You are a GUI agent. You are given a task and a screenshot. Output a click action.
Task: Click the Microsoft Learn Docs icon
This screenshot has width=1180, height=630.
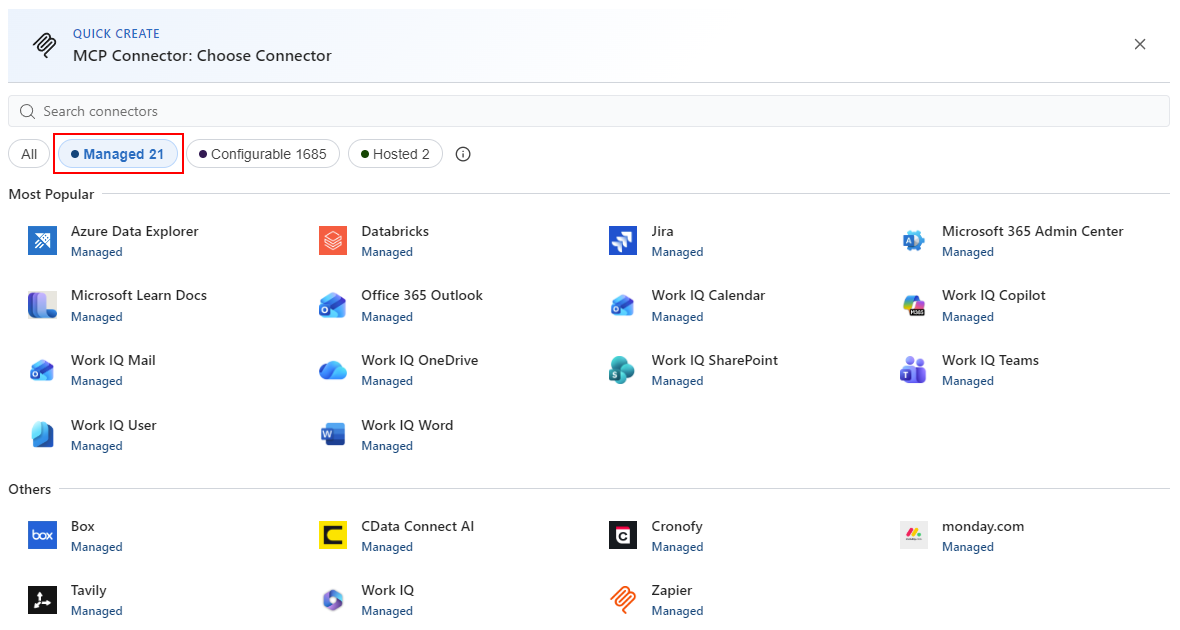[x=42, y=306]
